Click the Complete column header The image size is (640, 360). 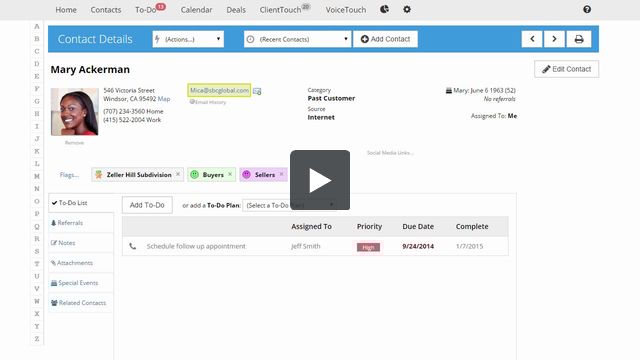472,227
